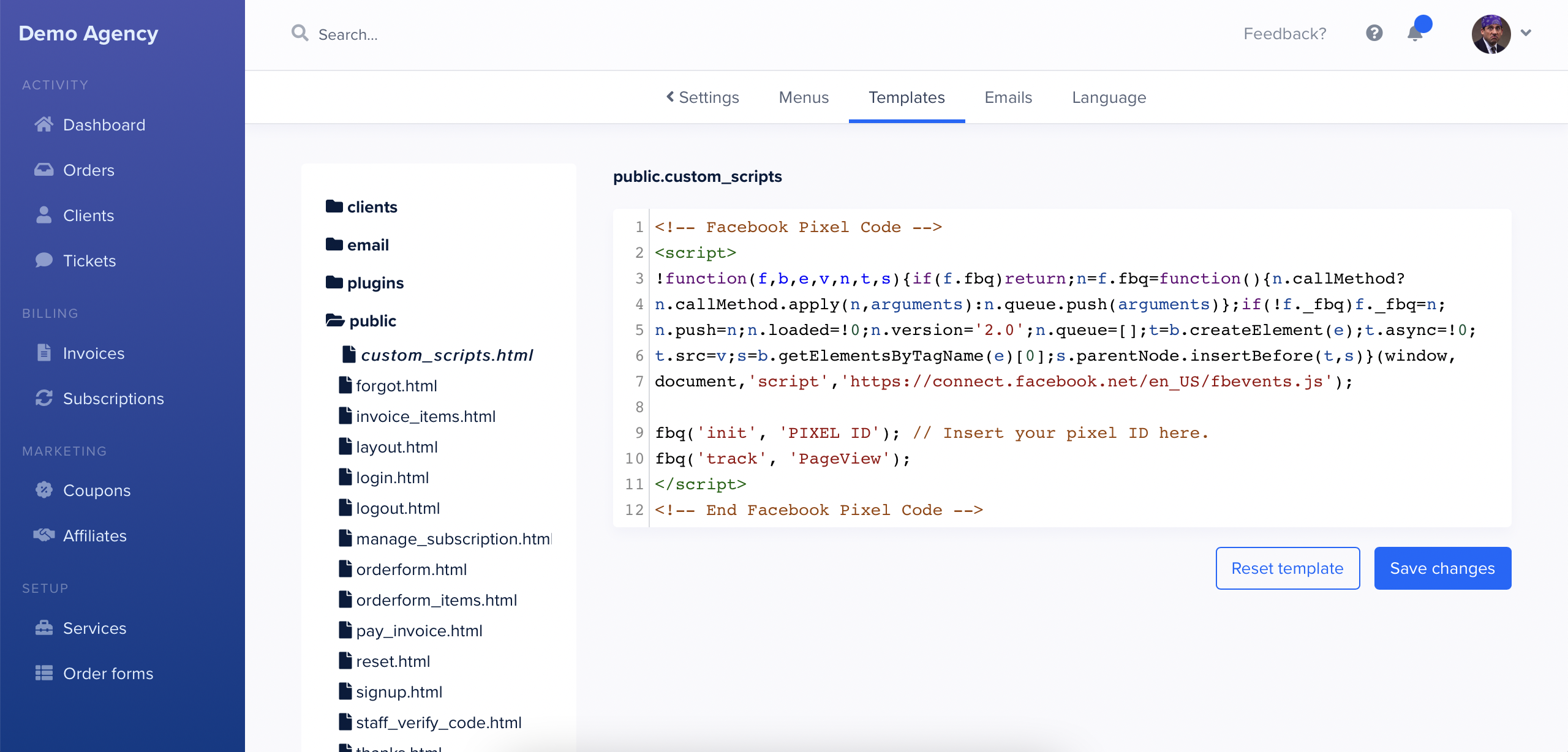Screen dimensions: 1568x752
Task: Switch to the Menus tab
Action: coord(804,97)
